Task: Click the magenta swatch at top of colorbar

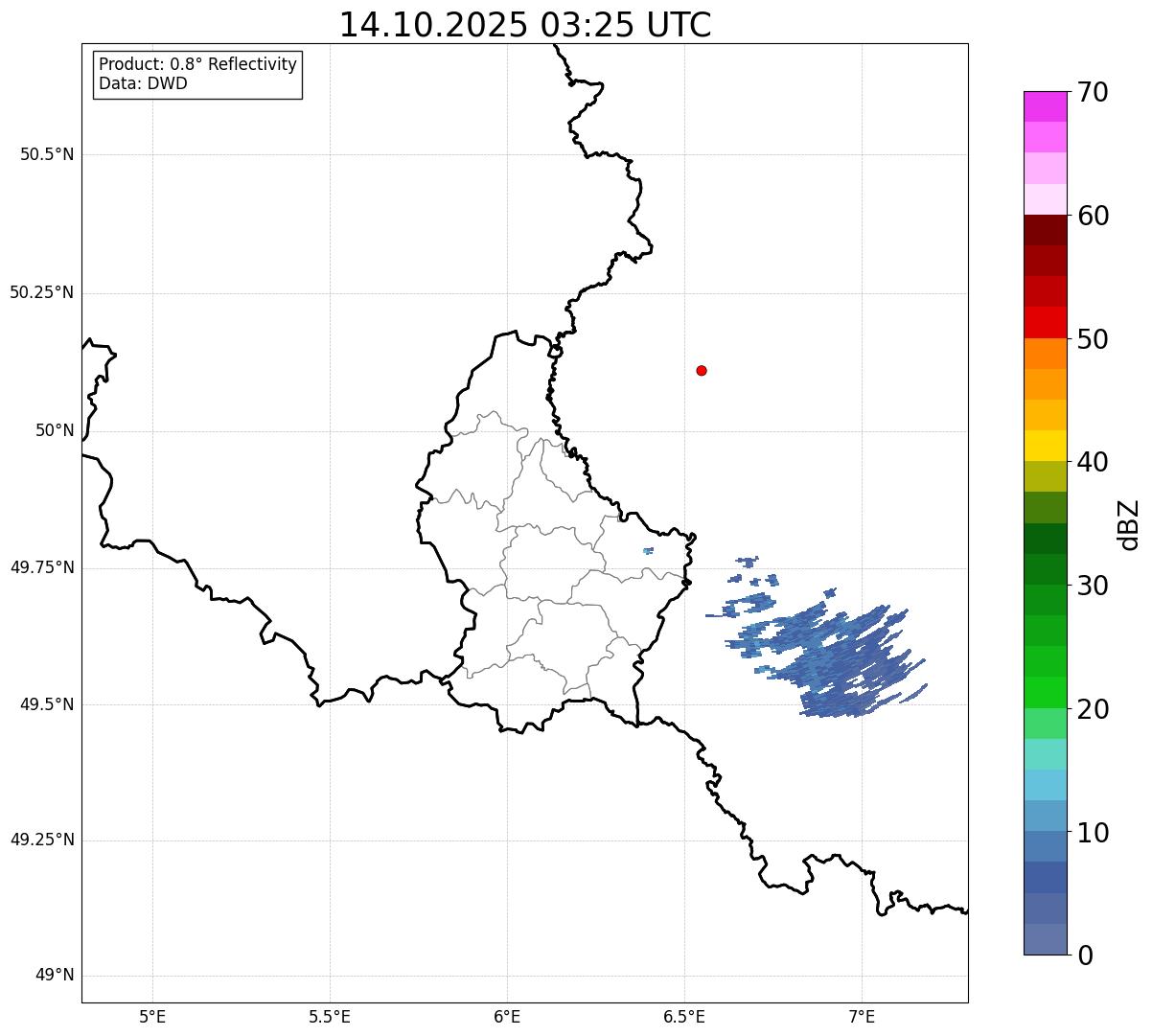Action: pos(1046,106)
